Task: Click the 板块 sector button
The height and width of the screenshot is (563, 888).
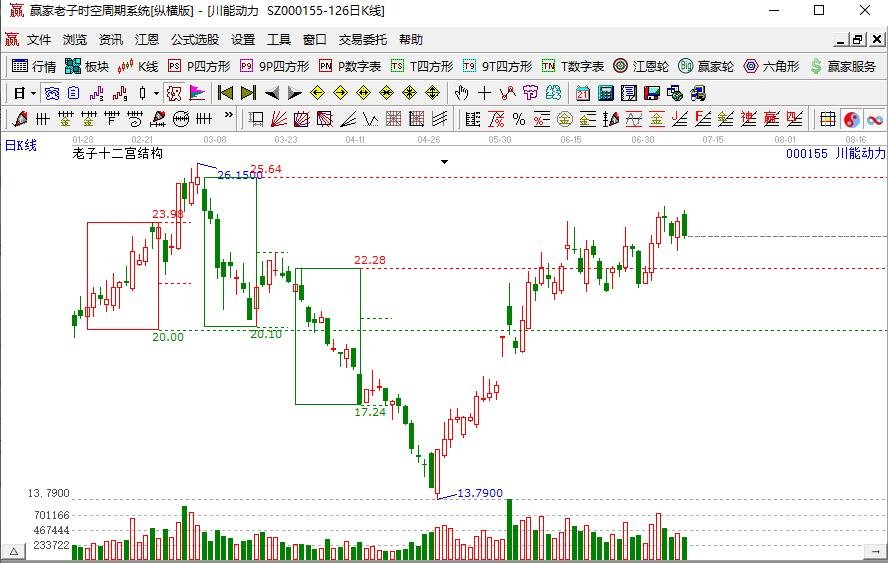Action: [87, 66]
